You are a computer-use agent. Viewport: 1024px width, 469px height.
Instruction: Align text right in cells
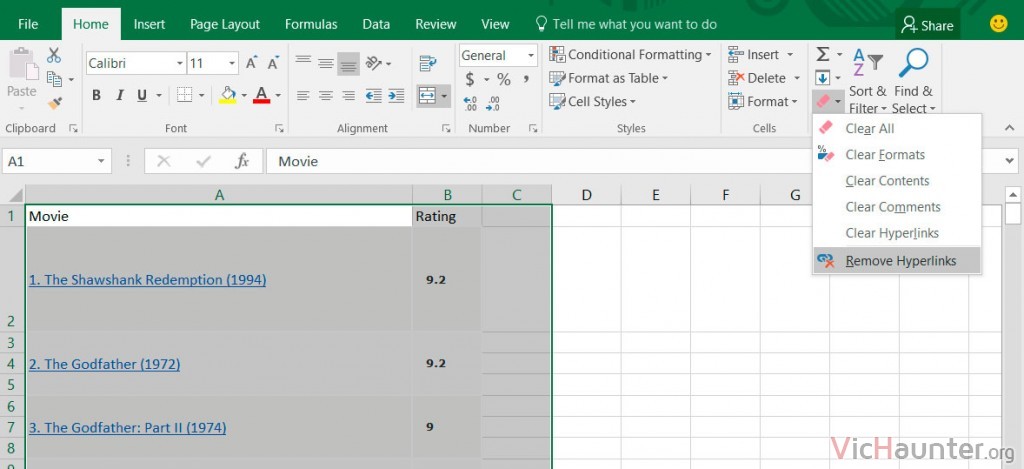[x=349, y=95]
